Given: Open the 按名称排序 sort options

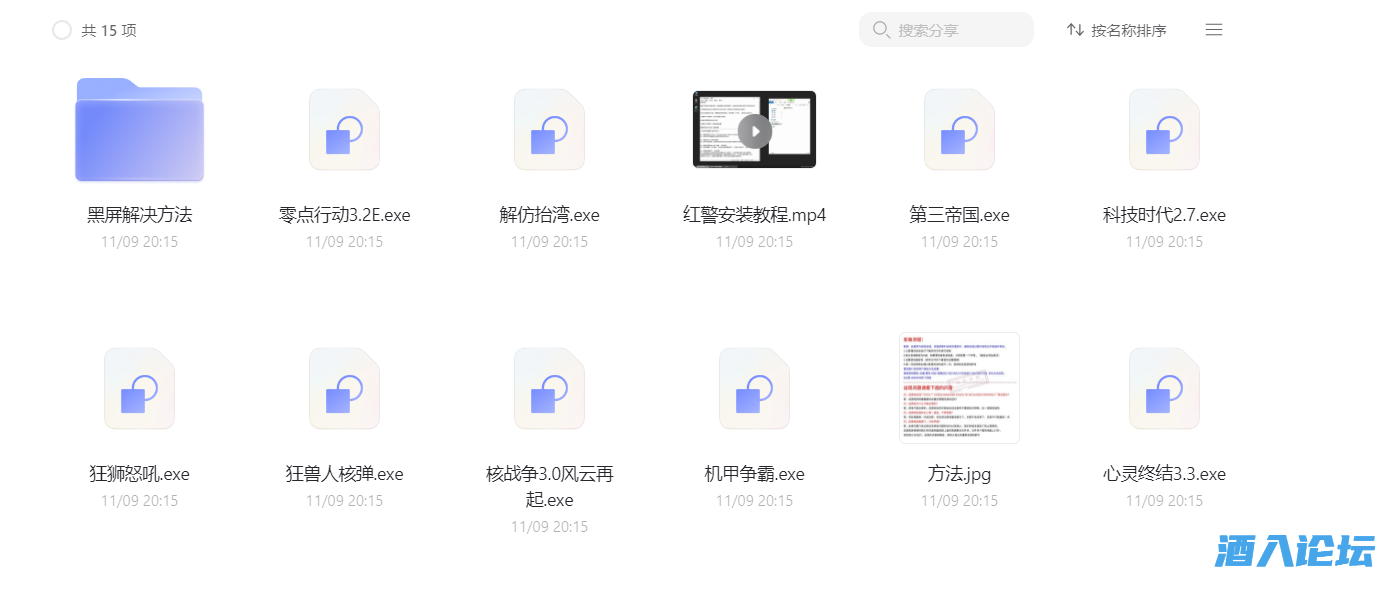Looking at the screenshot, I should point(1116,30).
